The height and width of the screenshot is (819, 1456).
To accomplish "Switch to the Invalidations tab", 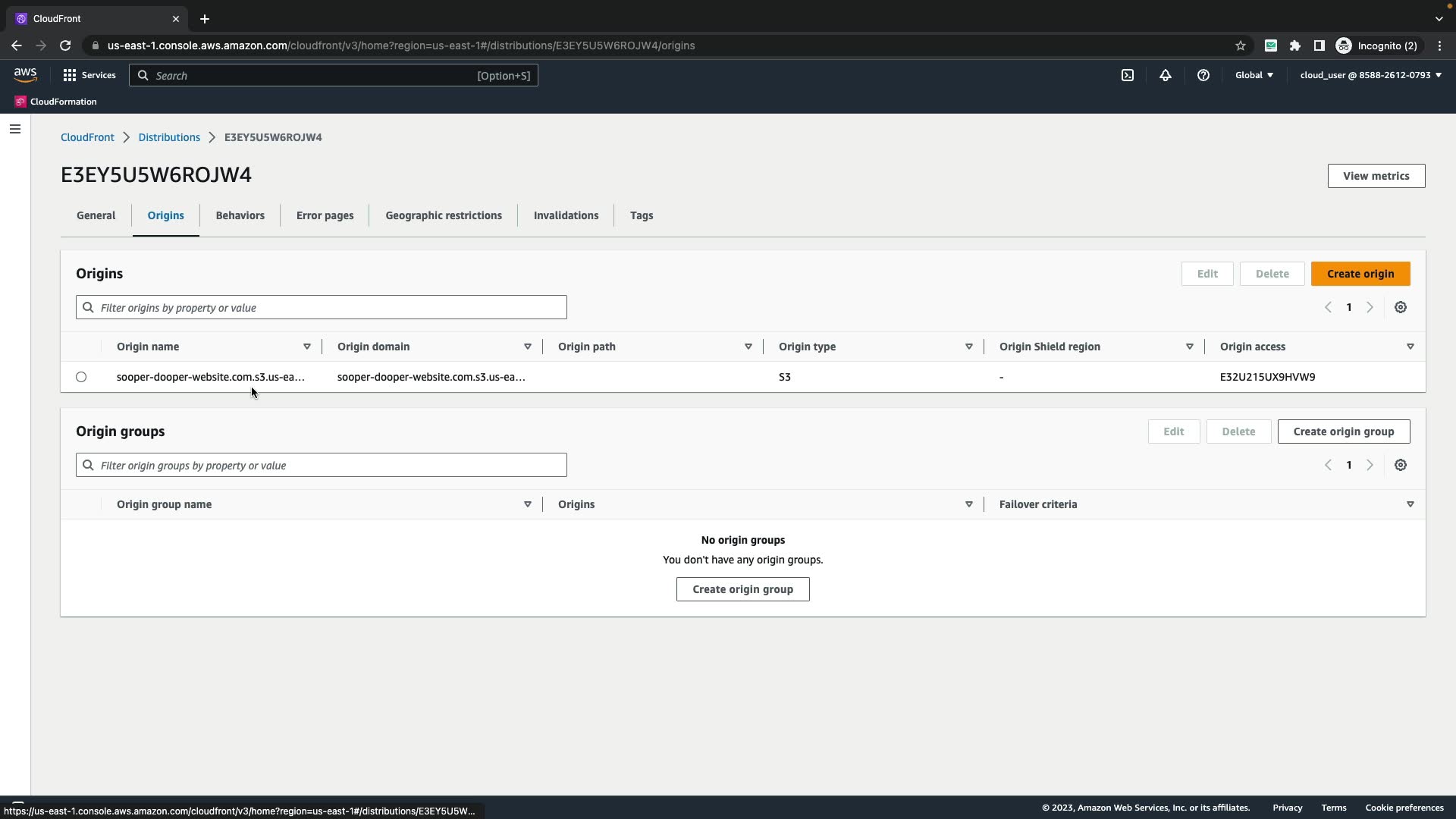I will 566,215.
